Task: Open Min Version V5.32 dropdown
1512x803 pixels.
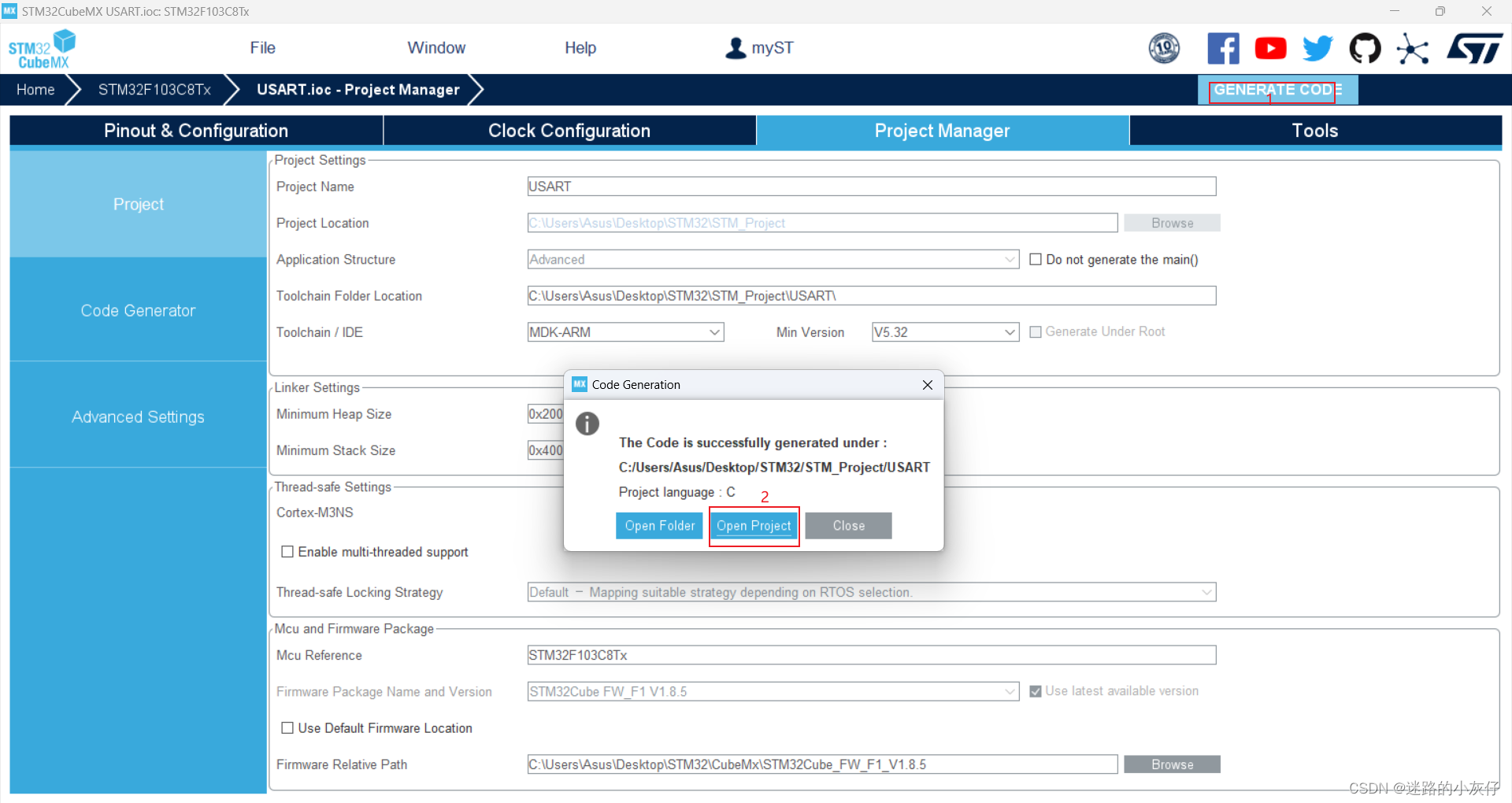Action: tap(946, 332)
